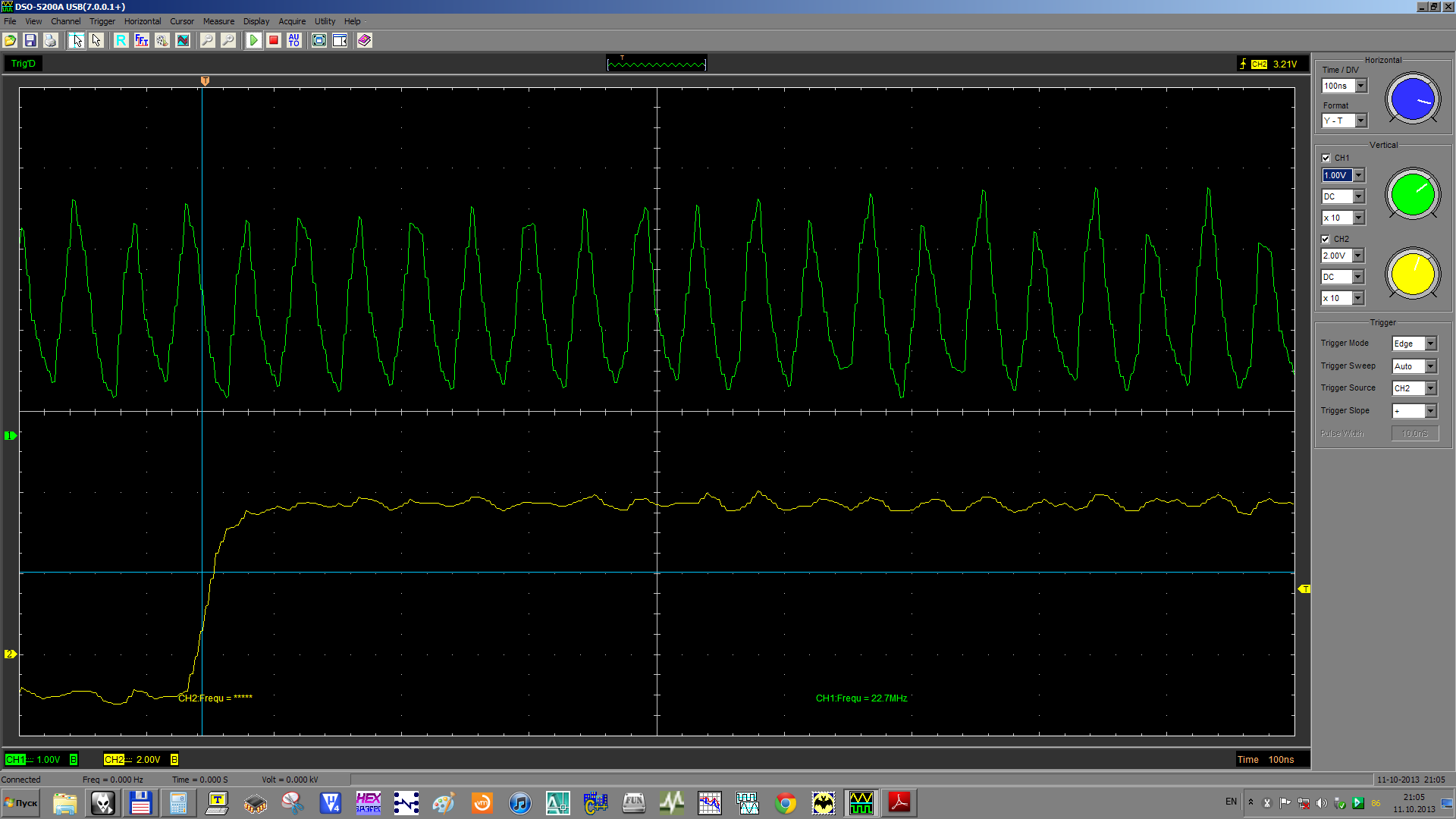The image size is (1456, 819).
Task: Click the blue horizontal time knob
Action: [1413, 98]
